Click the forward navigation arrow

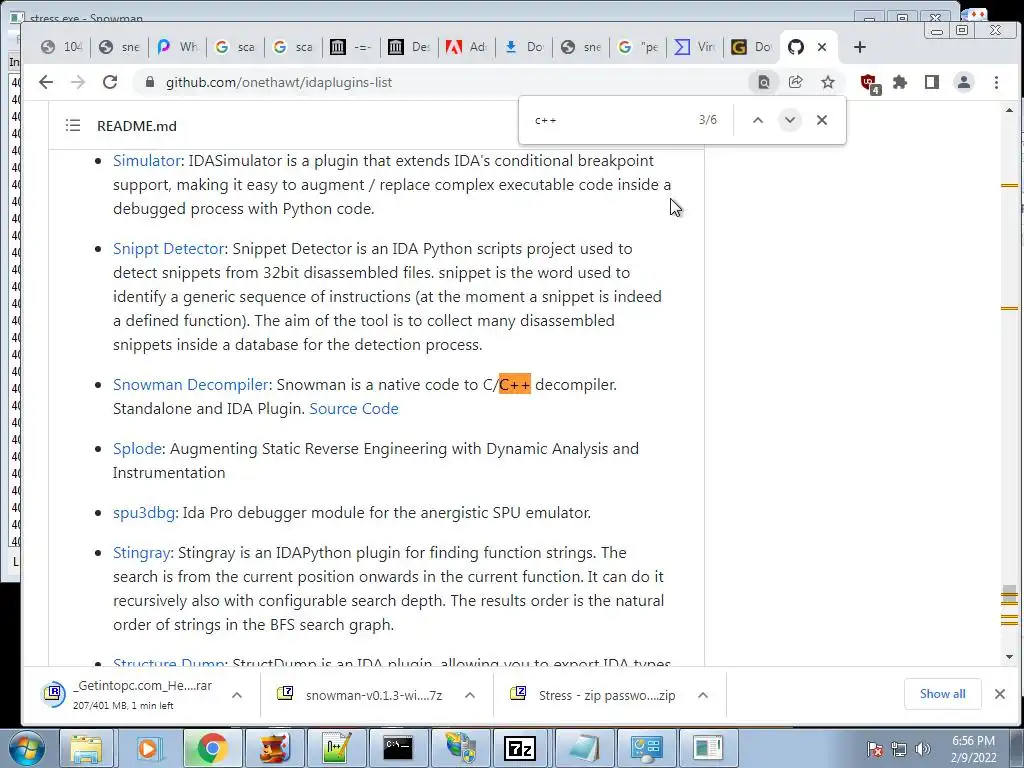78,82
